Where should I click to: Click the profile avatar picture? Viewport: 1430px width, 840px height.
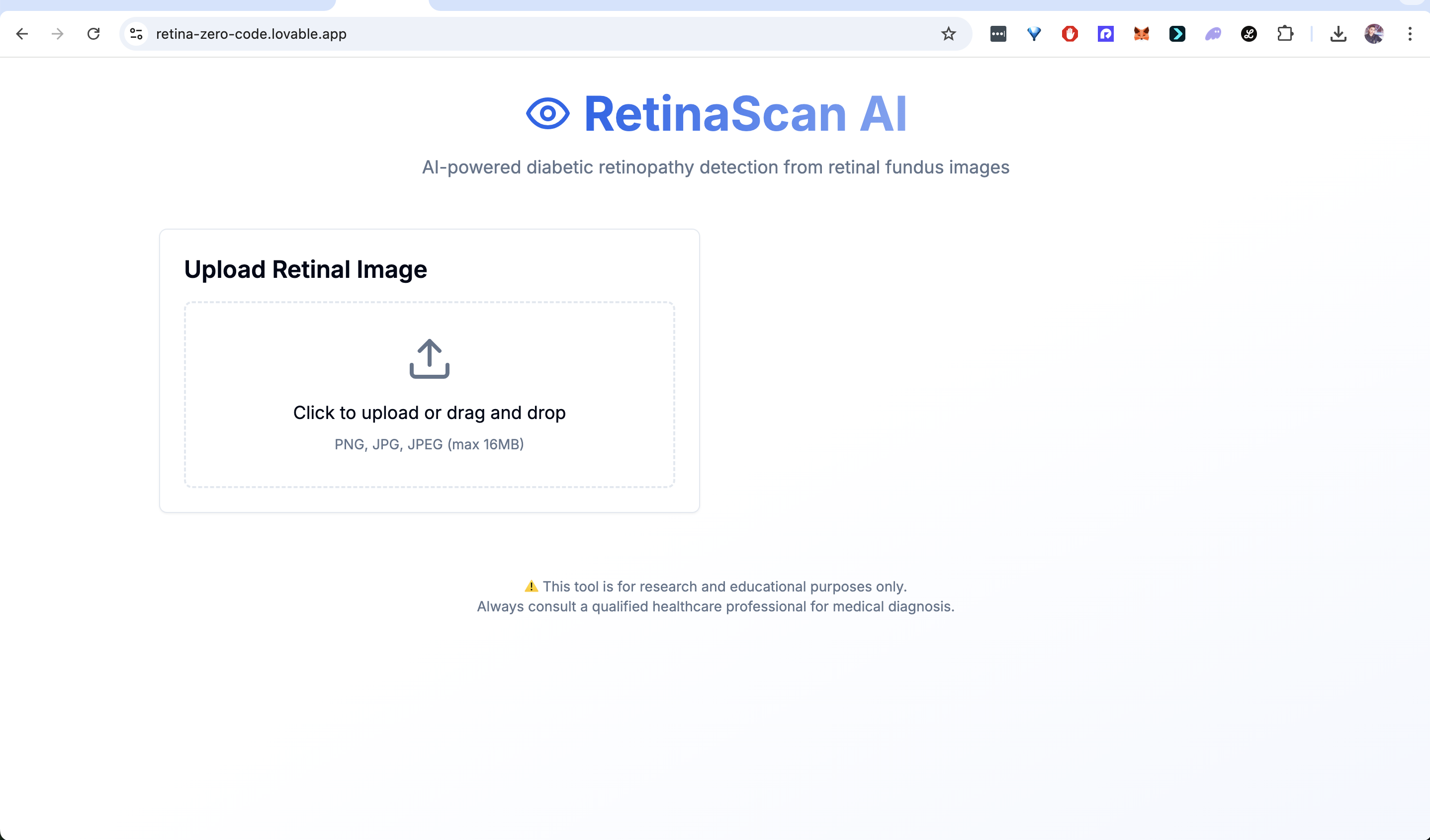click(1374, 34)
